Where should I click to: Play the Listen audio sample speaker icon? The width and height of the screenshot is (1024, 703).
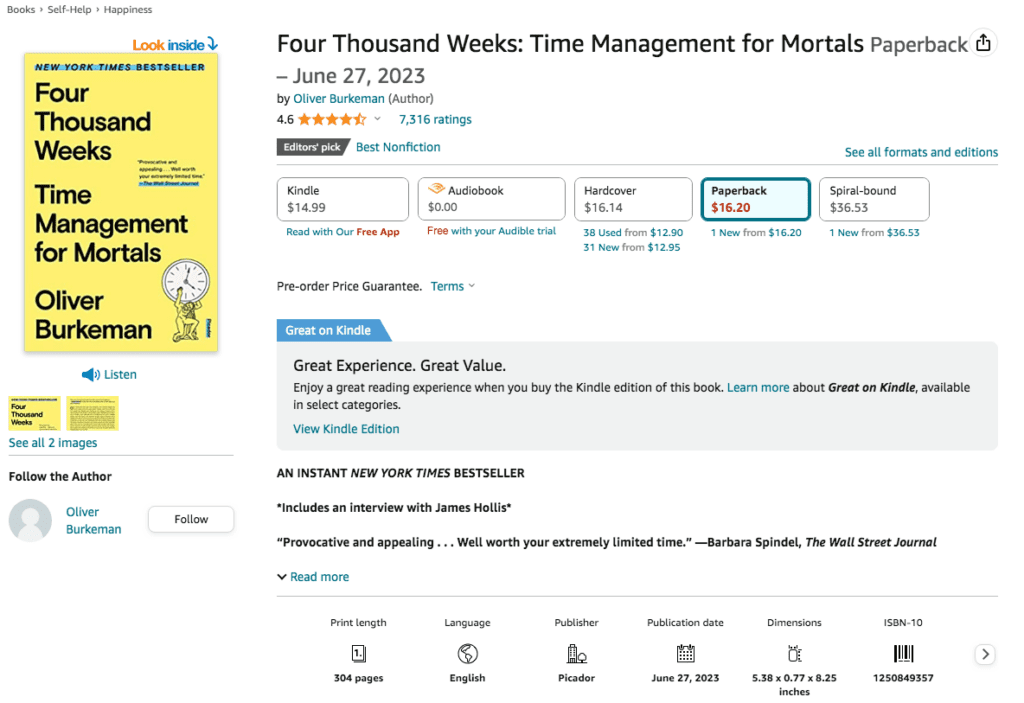(x=91, y=374)
